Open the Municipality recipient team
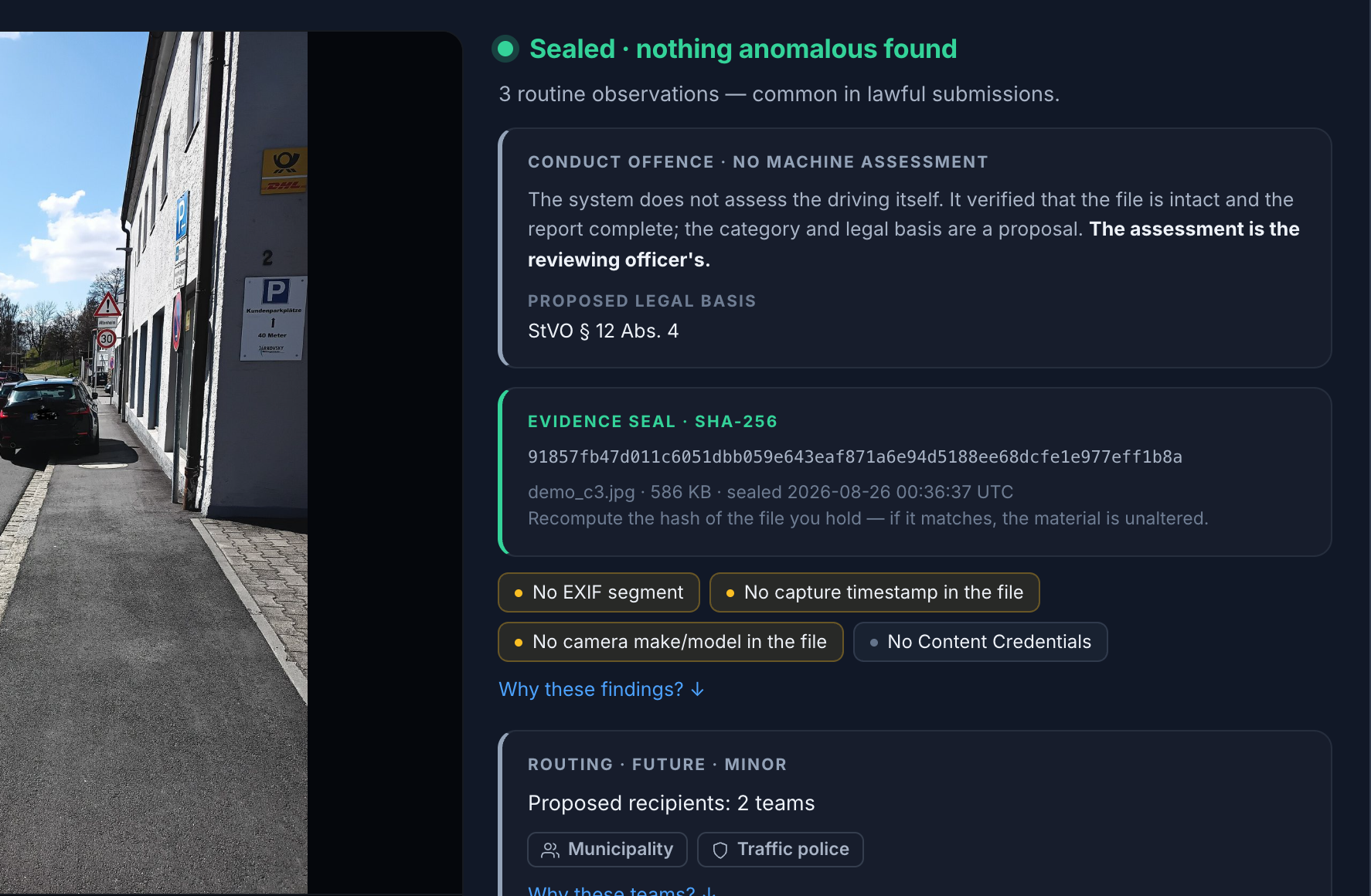 pos(607,850)
